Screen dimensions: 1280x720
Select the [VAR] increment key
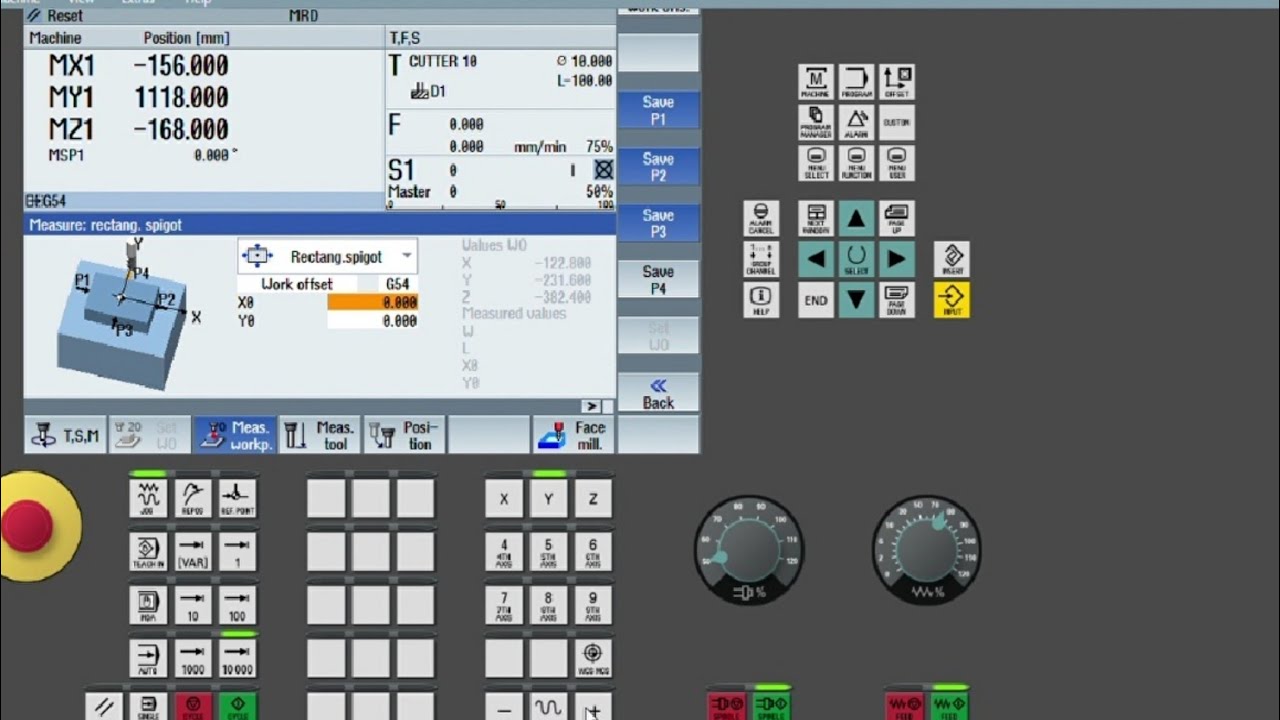tap(193, 552)
